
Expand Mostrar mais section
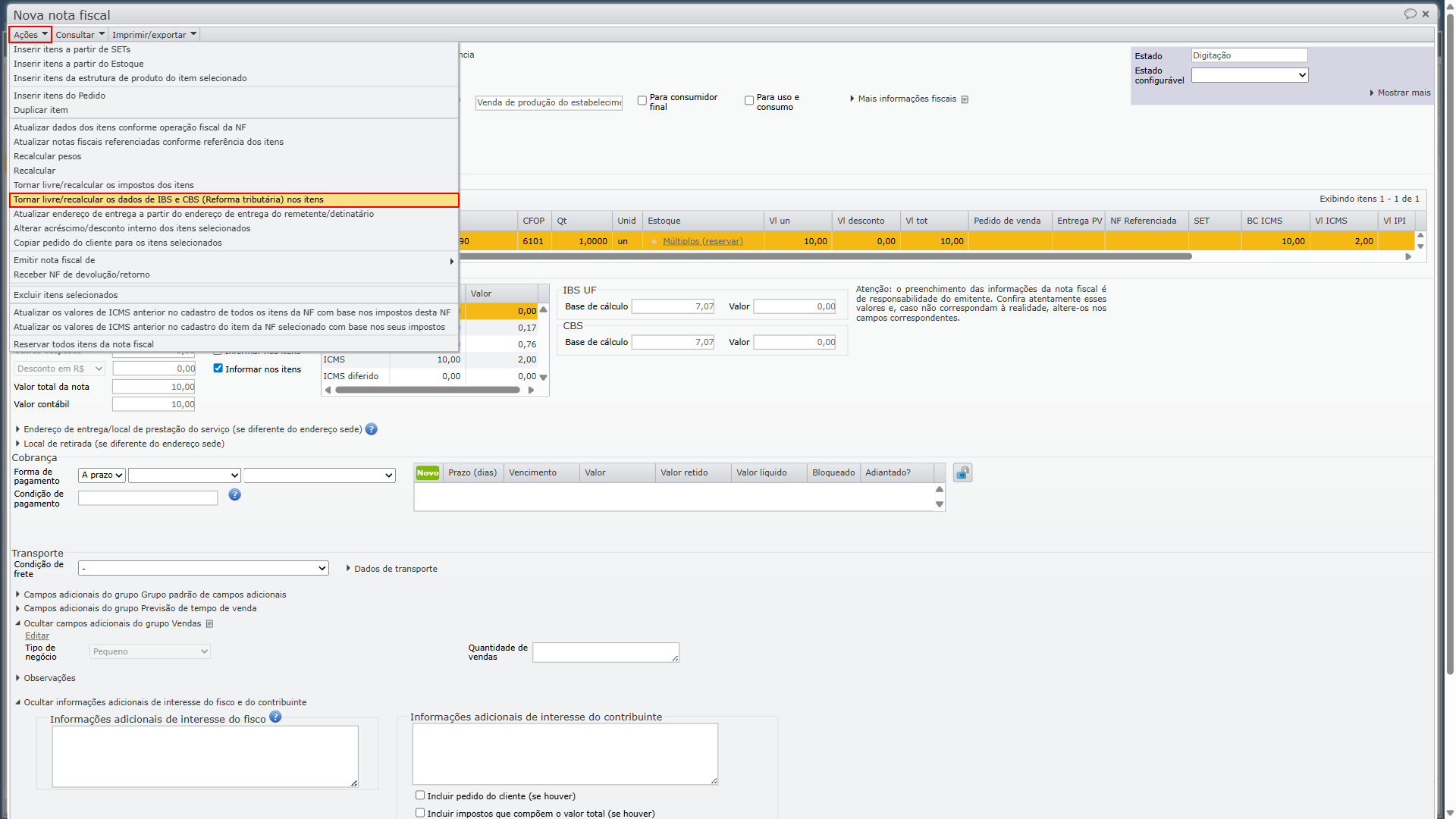pyautogui.click(x=1400, y=93)
